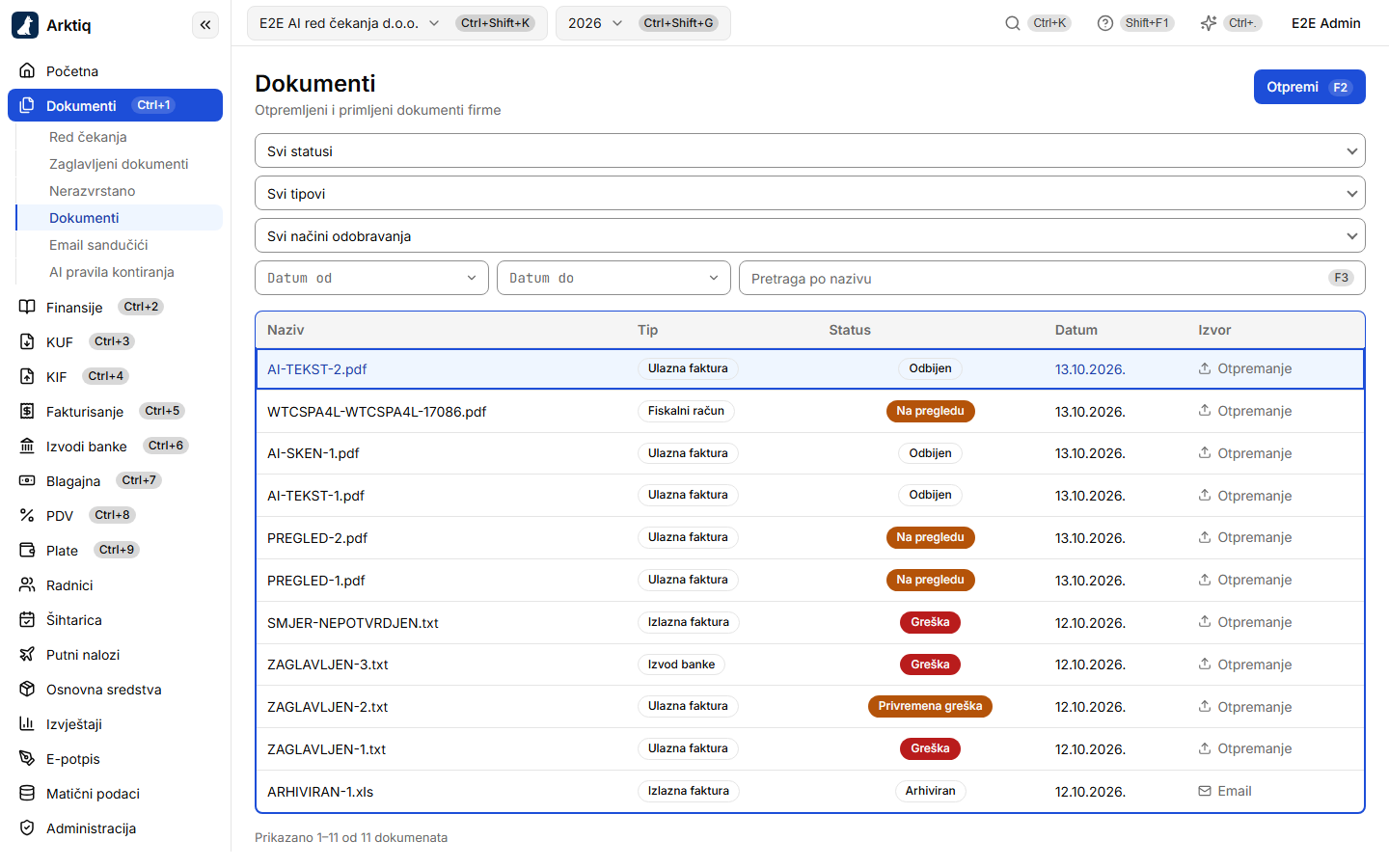Open the AI sparkle assistant icon
This screenshot has width=1389, height=868.
tap(1209, 23)
